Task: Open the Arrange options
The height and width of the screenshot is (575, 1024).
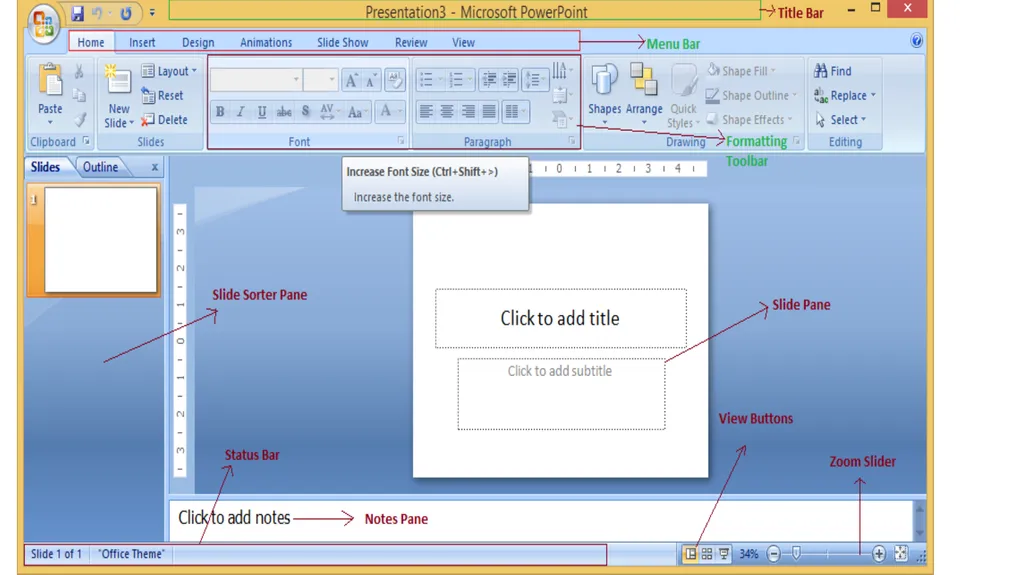Action: pos(644,95)
